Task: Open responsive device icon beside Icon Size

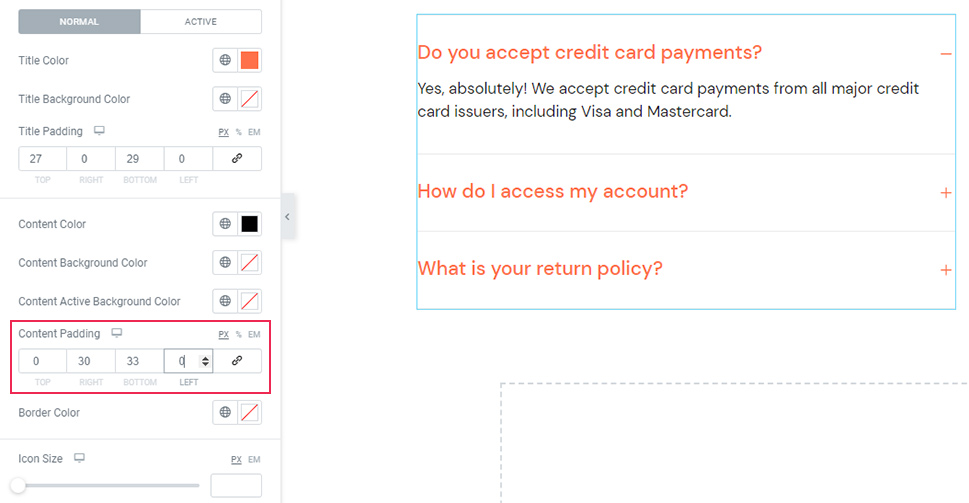Action: pos(79,458)
